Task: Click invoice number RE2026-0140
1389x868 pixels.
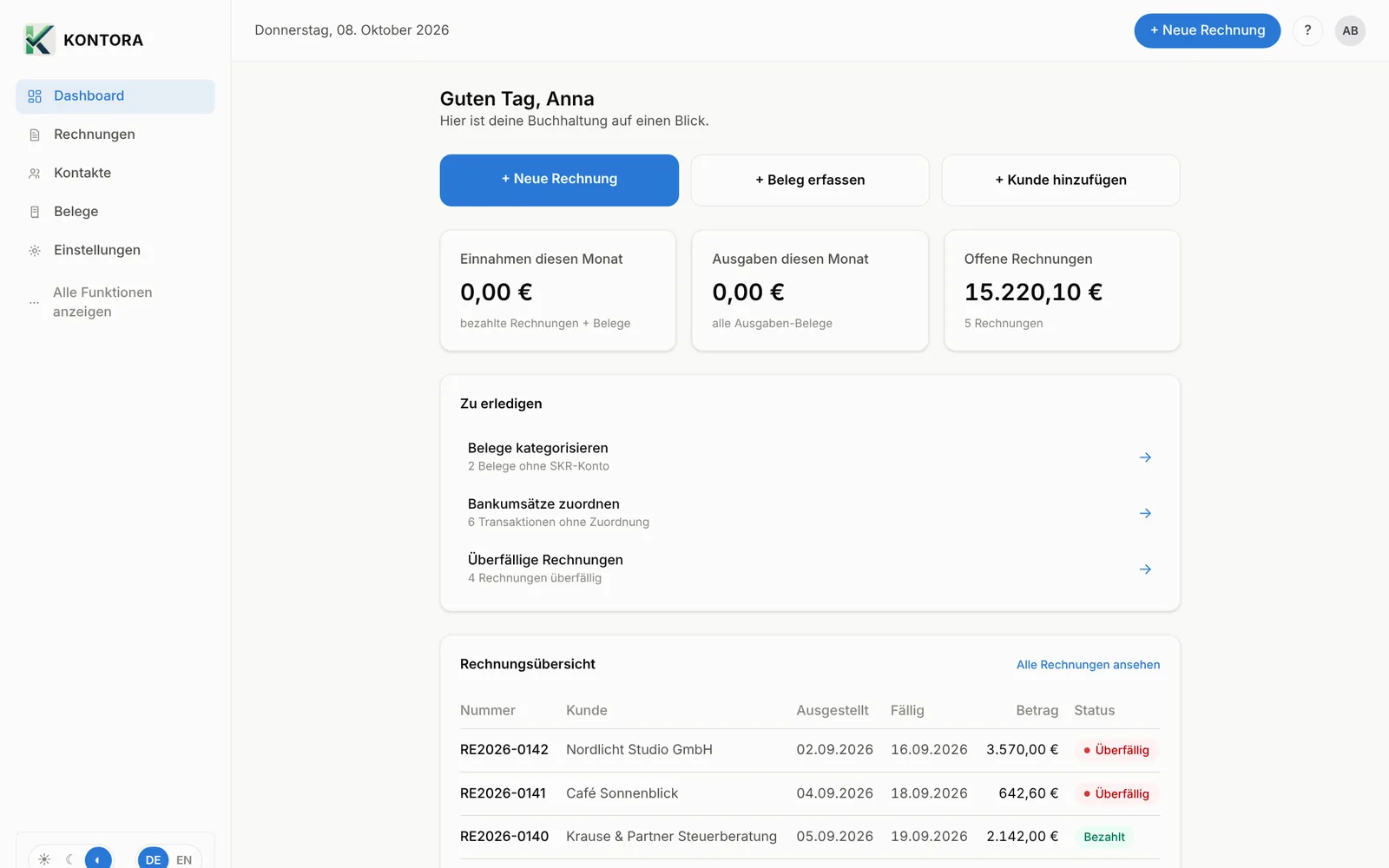Action: [x=504, y=837]
